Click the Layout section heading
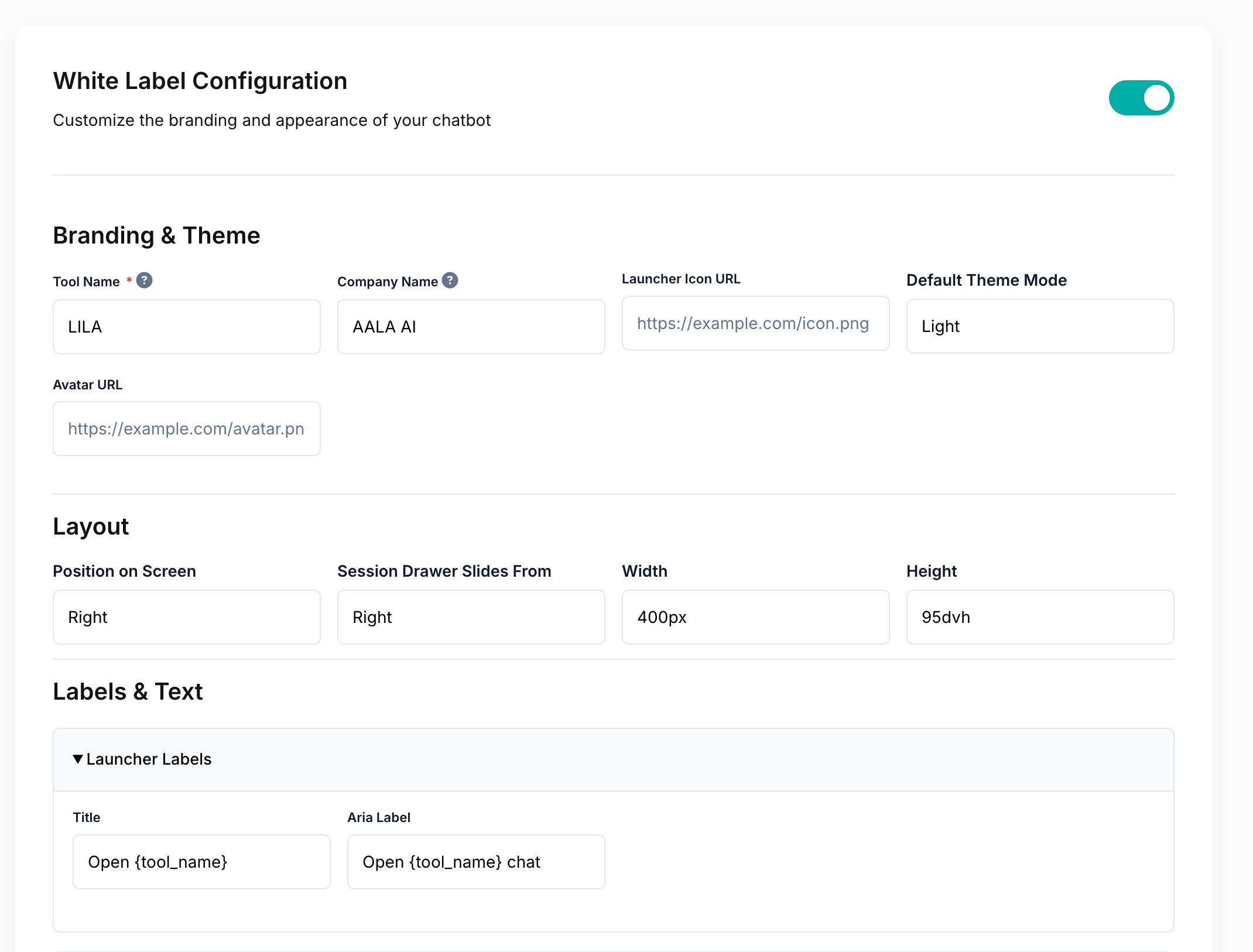 tap(91, 526)
